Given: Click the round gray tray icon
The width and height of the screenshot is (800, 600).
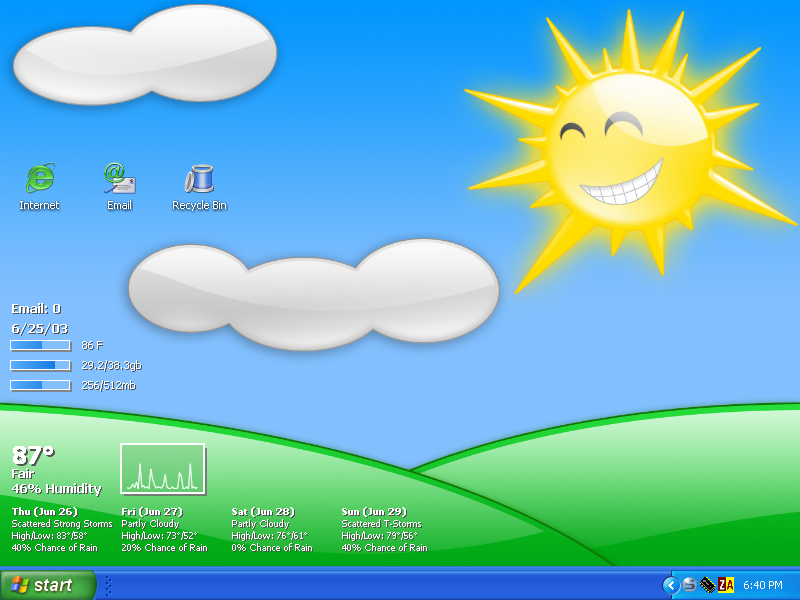Looking at the screenshot, I should [x=689, y=585].
